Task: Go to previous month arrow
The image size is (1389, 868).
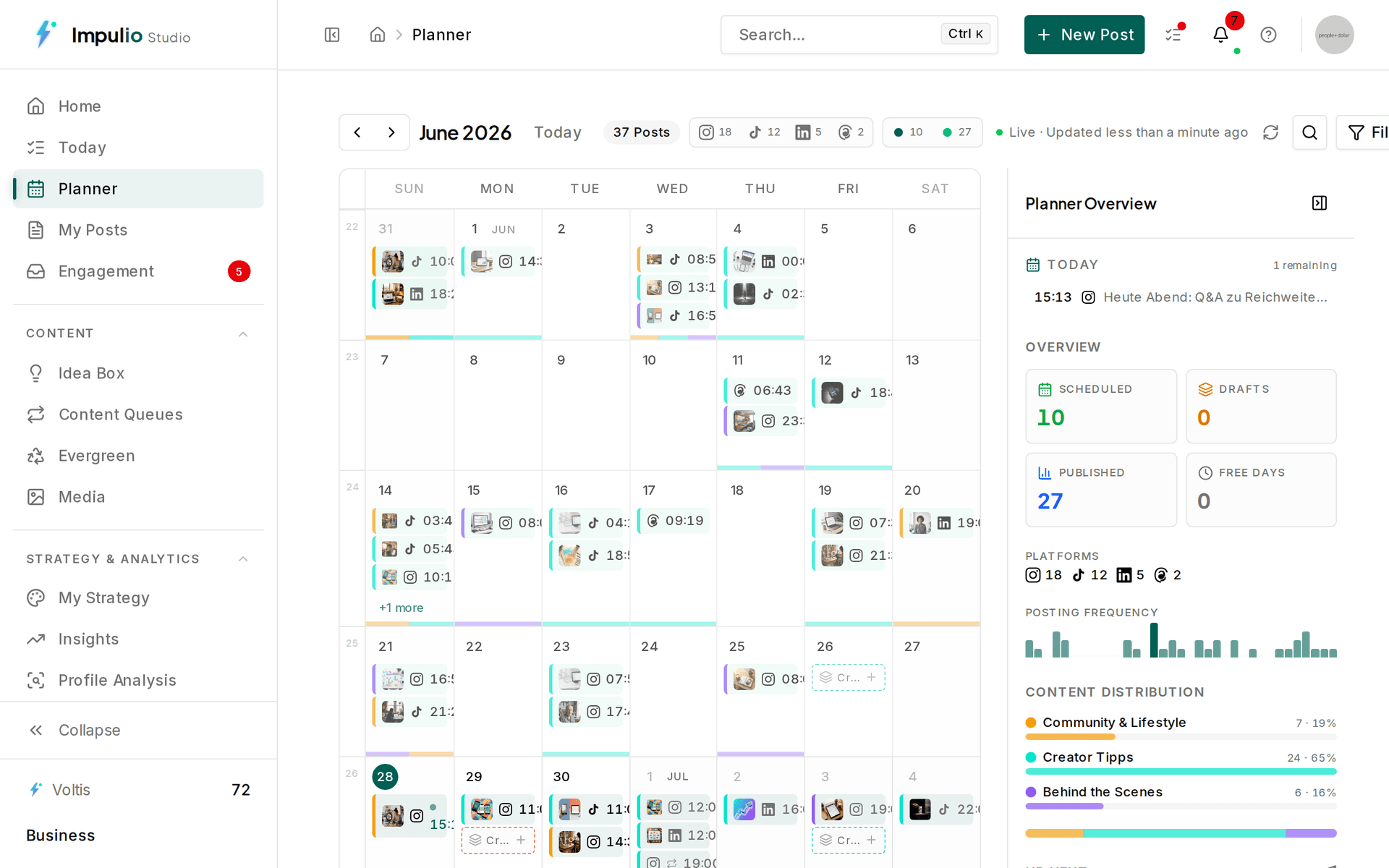Action: tap(357, 132)
